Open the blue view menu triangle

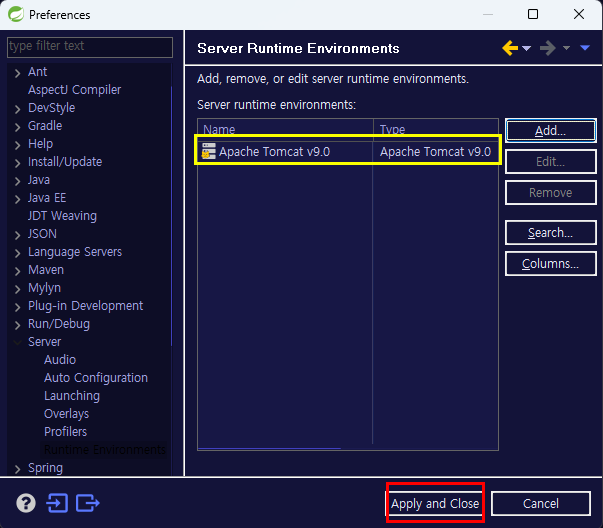pyautogui.click(x=585, y=48)
